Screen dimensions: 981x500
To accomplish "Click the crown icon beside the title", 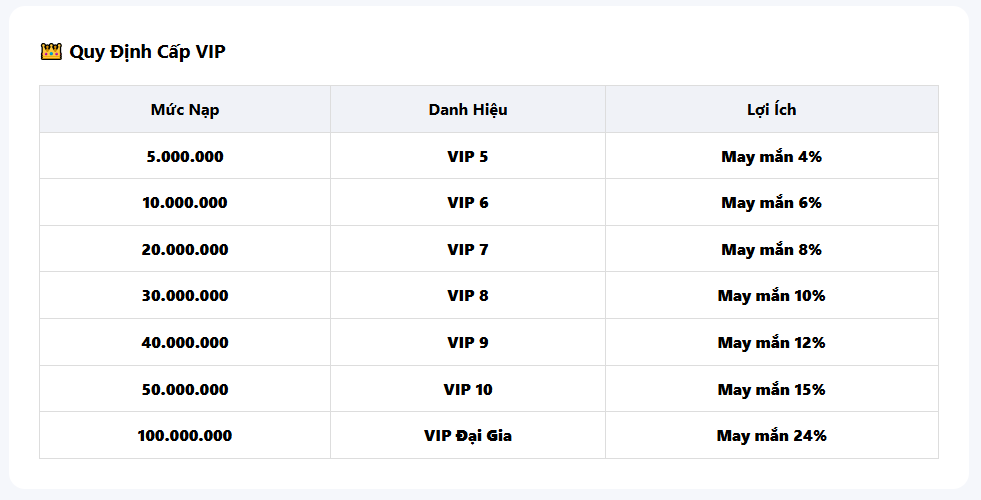I will click(51, 52).
